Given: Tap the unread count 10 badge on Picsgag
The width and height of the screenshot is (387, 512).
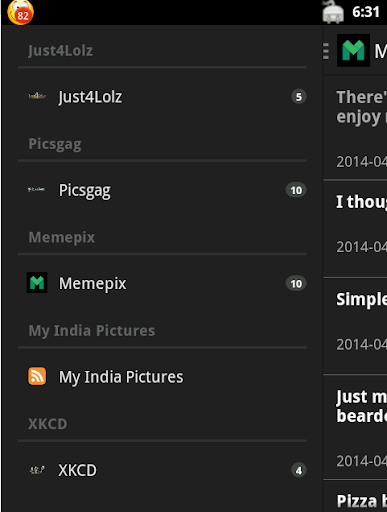Looking at the screenshot, I should click(296, 190).
